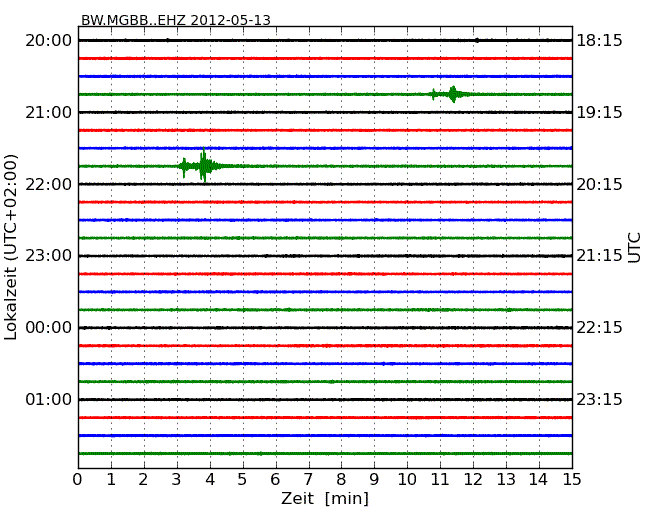This screenshot has height=520, width=650.
Task: Pick the x-axis tick label 15
Action: click(572, 479)
